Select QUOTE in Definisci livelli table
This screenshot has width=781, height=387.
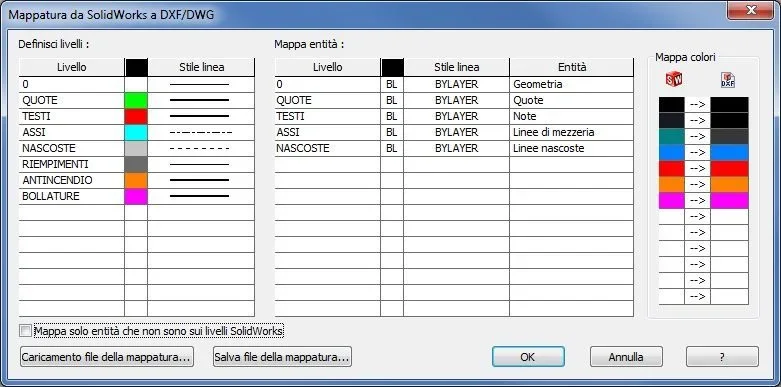(x=71, y=100)
